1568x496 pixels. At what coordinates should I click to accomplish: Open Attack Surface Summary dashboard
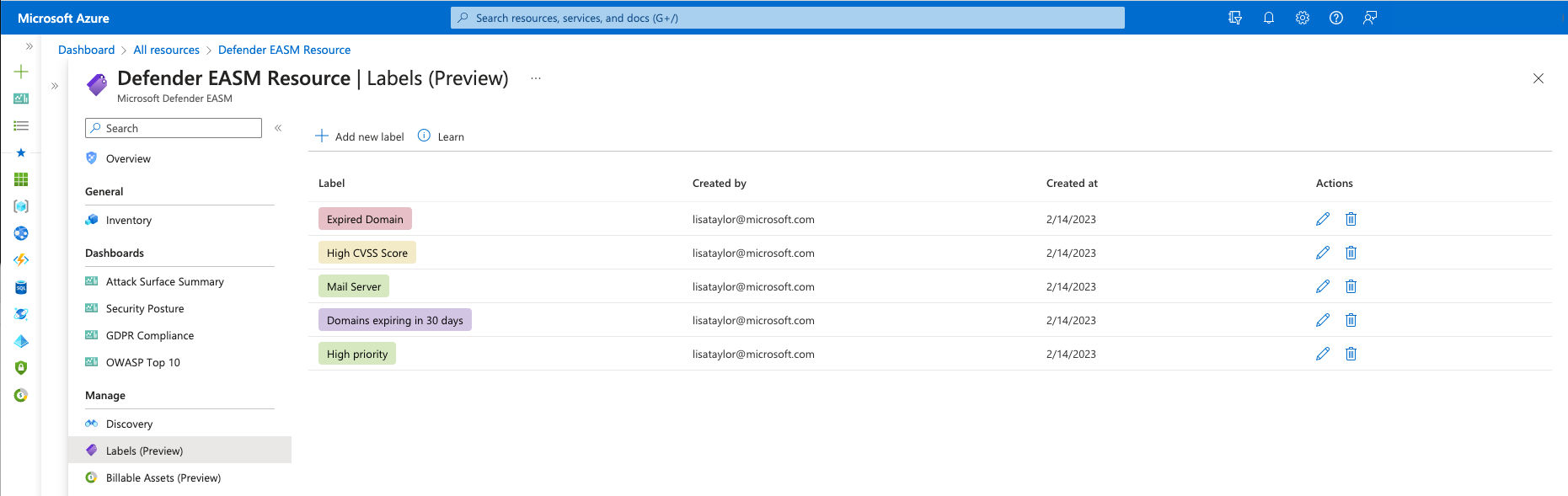[x=164, y=281]
